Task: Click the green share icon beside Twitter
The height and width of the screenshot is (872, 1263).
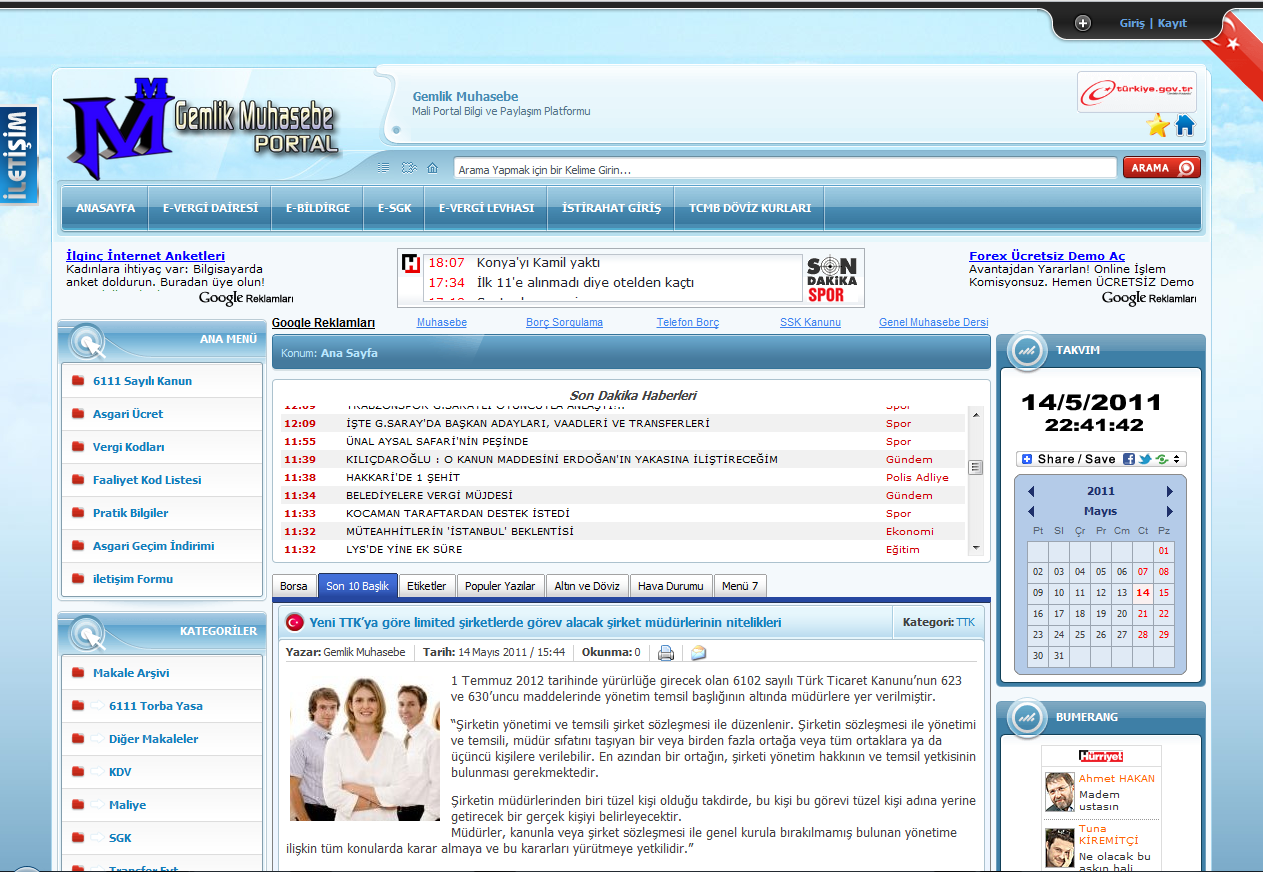Action: point(1161,459)
